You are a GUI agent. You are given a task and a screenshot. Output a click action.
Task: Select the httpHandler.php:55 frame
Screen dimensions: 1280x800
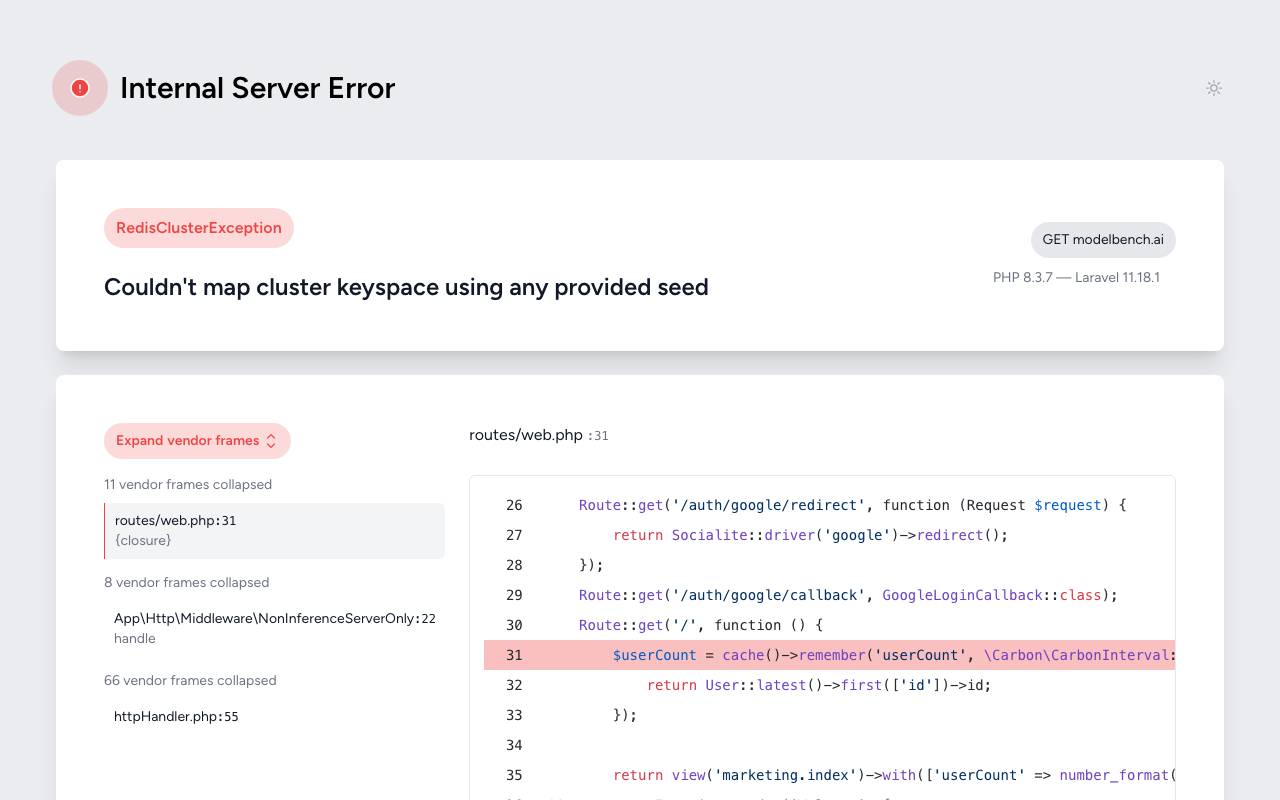coord(274,716)
